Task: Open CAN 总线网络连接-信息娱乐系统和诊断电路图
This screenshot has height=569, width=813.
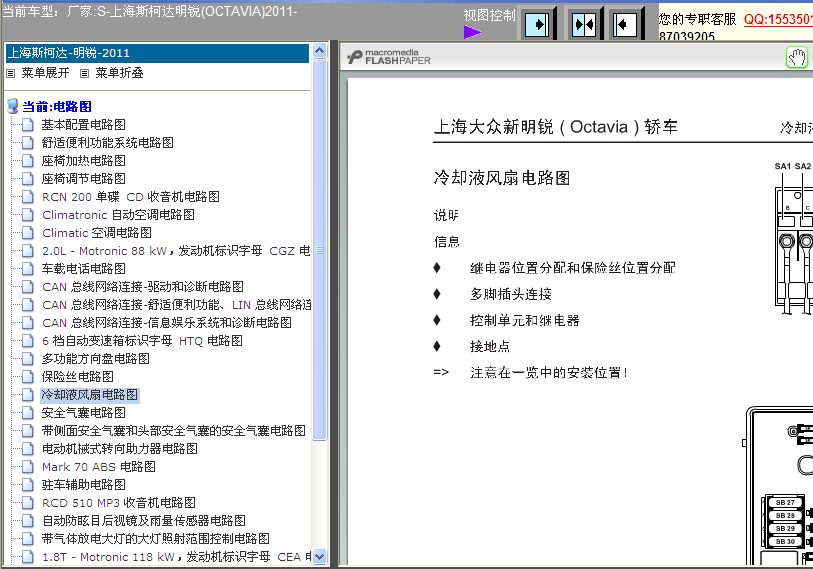Action: pyautogui.click(x=166, y=323)
